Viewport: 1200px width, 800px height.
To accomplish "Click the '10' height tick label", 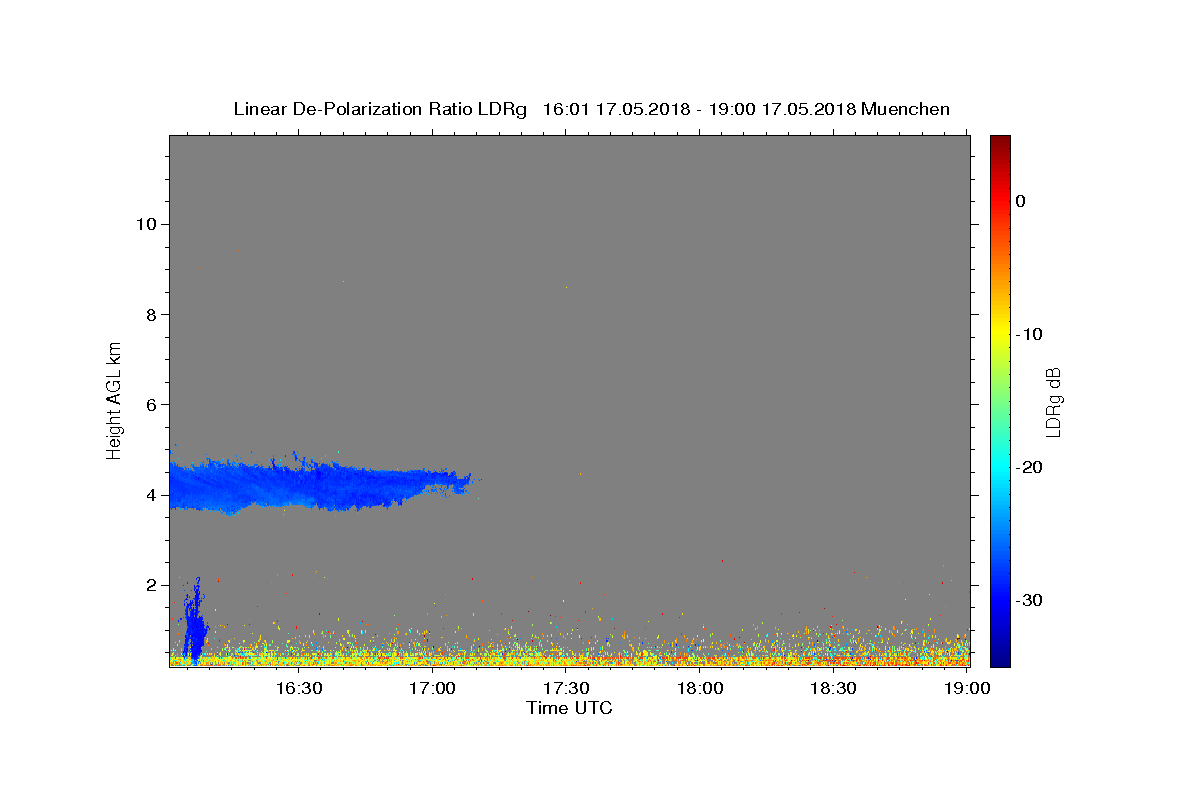I will coord(146,224).
